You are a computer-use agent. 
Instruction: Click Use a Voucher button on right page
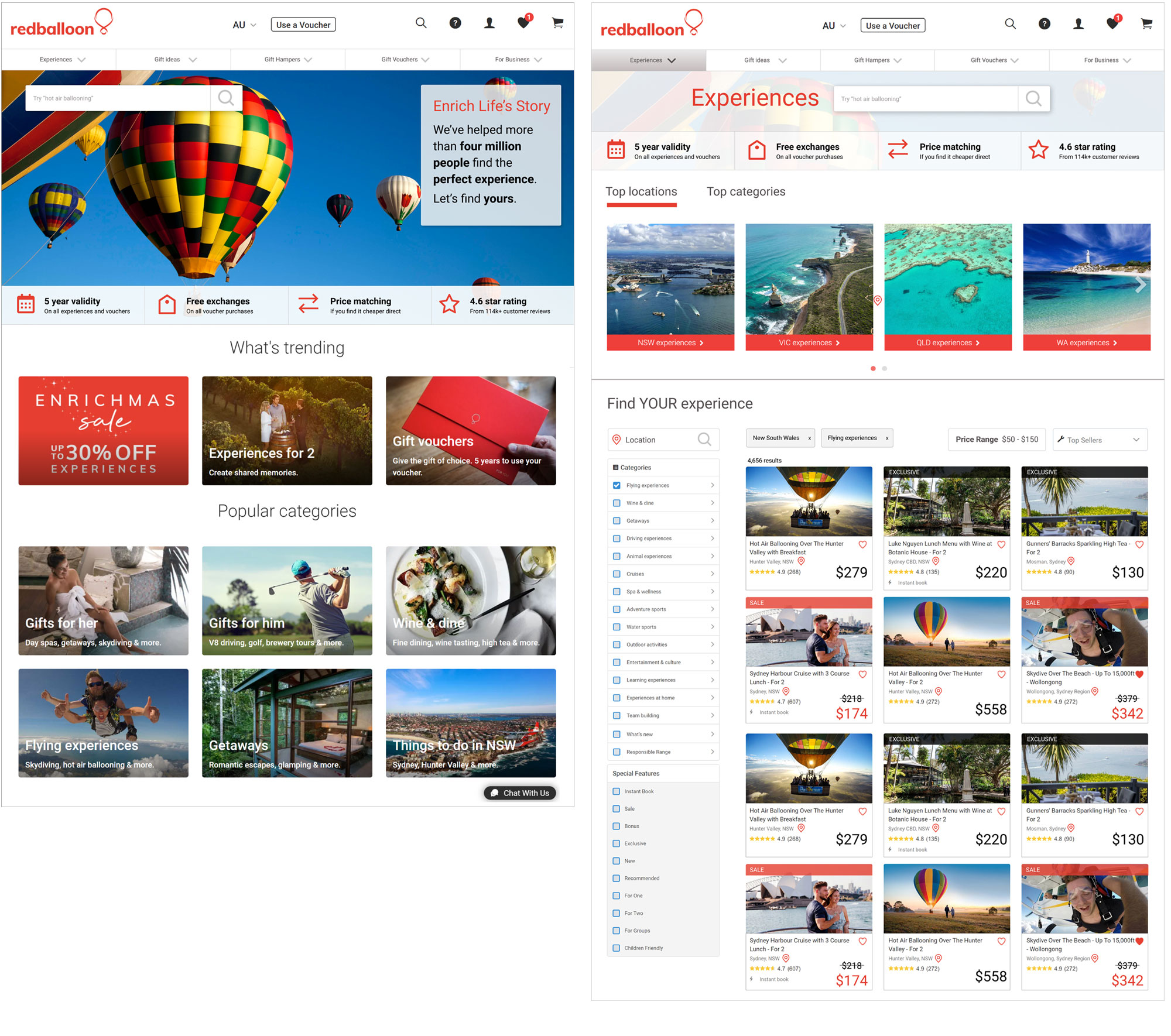click(893, 25)
